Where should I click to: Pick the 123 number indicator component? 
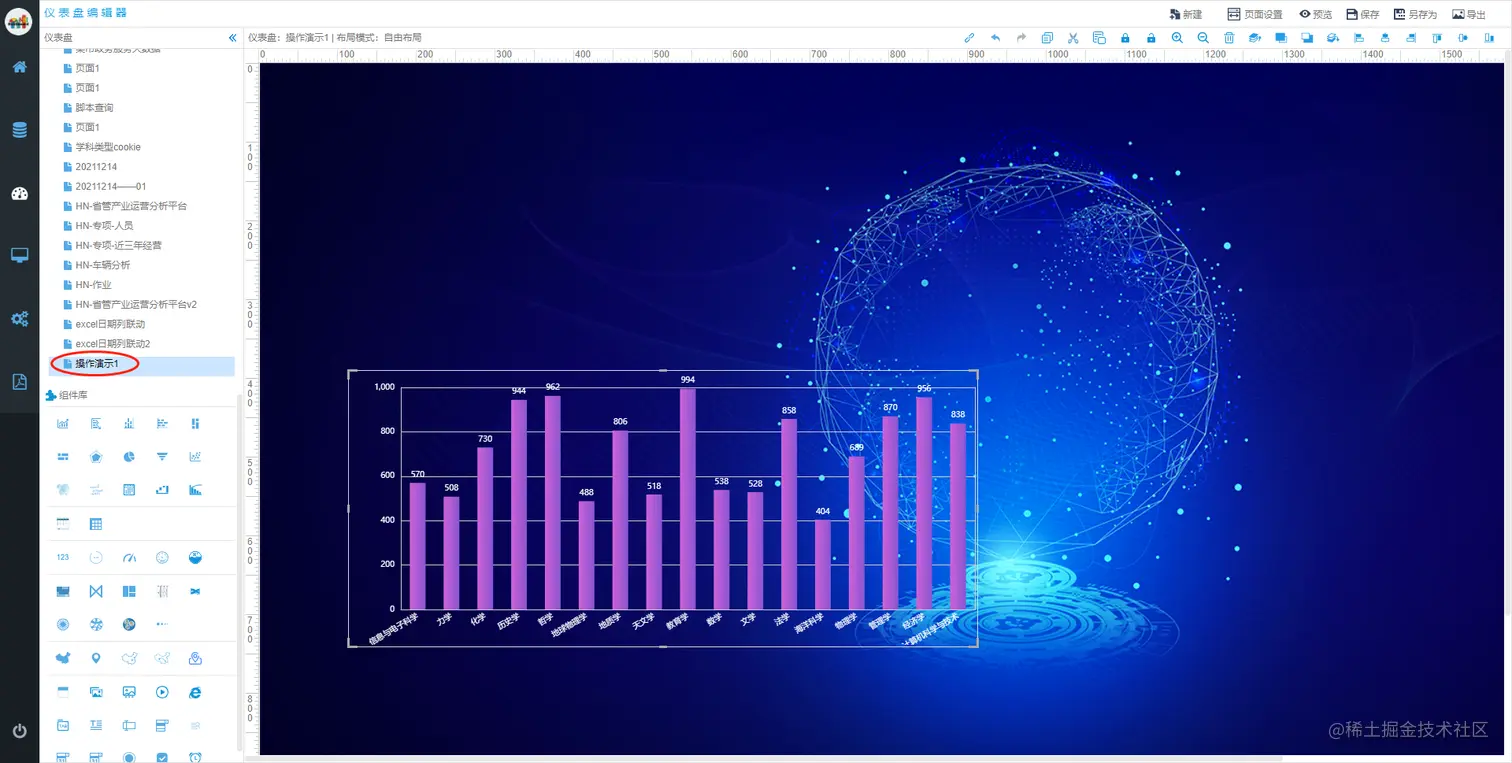[x=63, y=557]
